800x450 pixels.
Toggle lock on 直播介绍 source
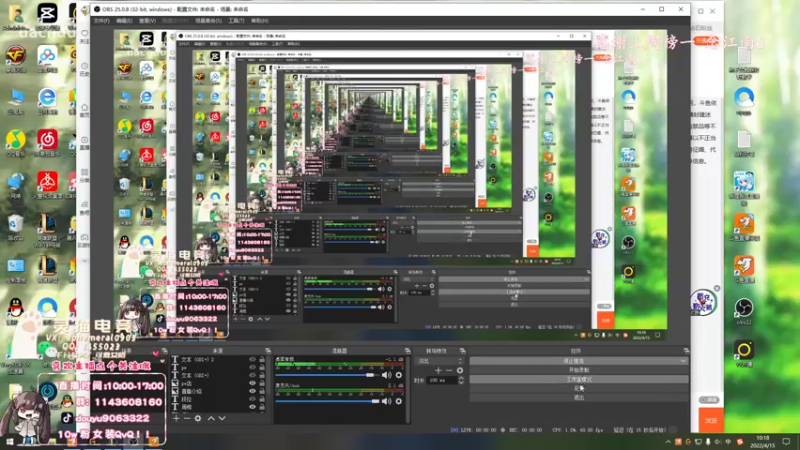click(x=262, y=391)
